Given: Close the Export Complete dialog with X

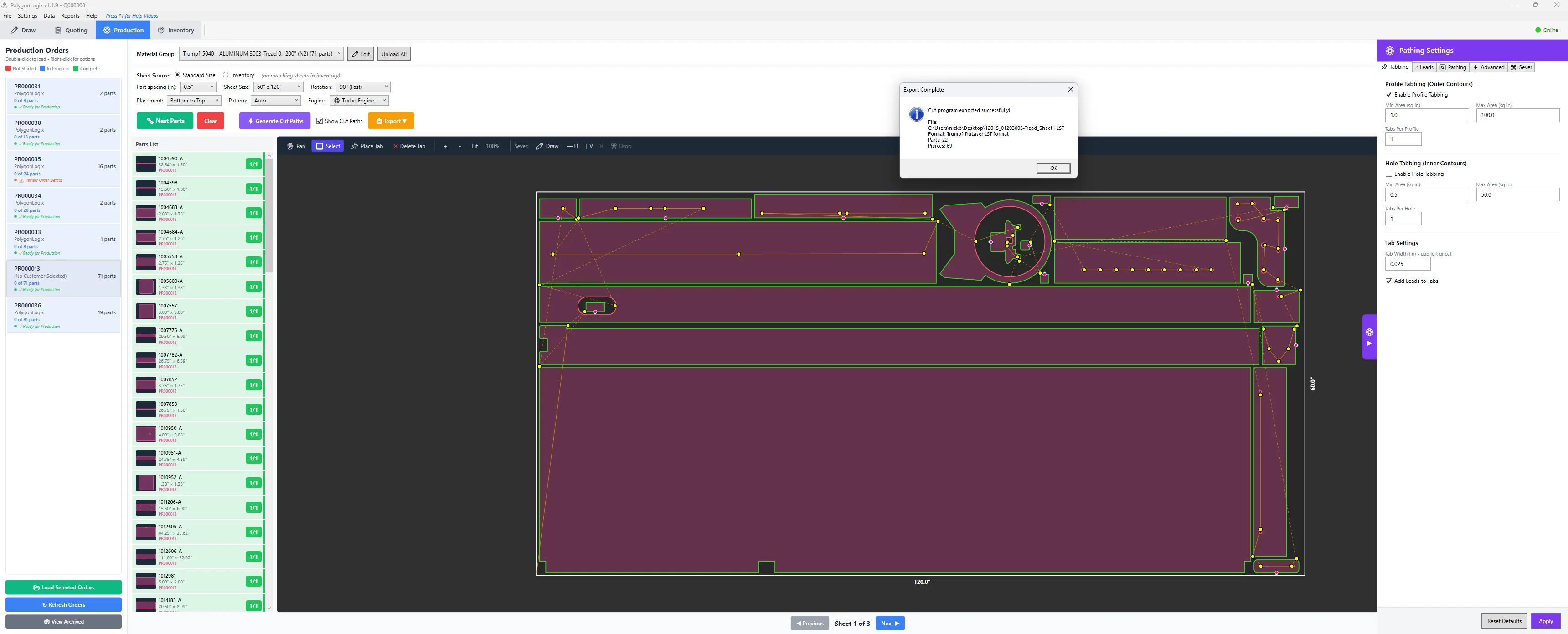Looking at the screenshot, I should pyautogui.click(x=1070, y=89).
